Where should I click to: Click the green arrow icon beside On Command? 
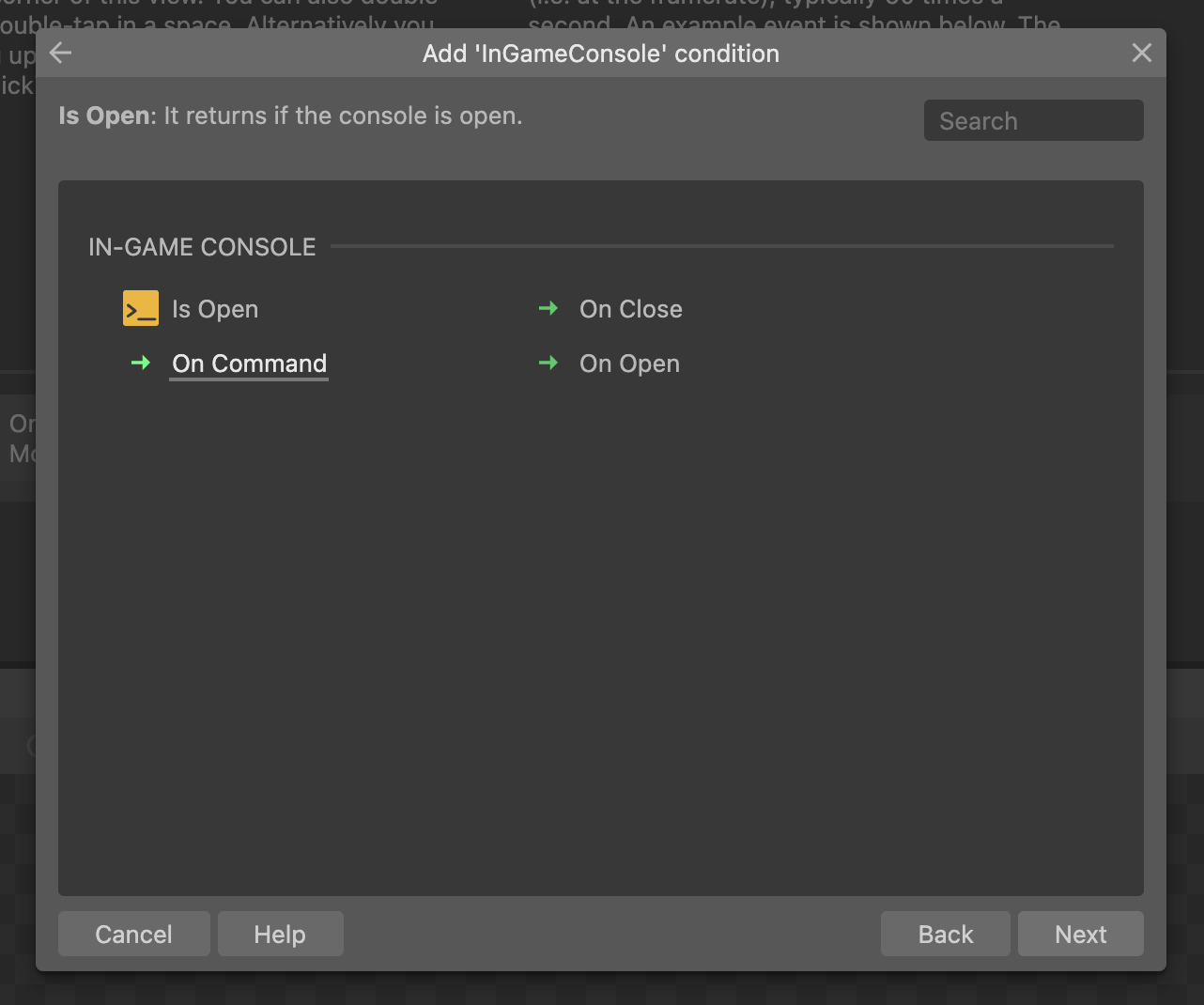tap(141, 363)
